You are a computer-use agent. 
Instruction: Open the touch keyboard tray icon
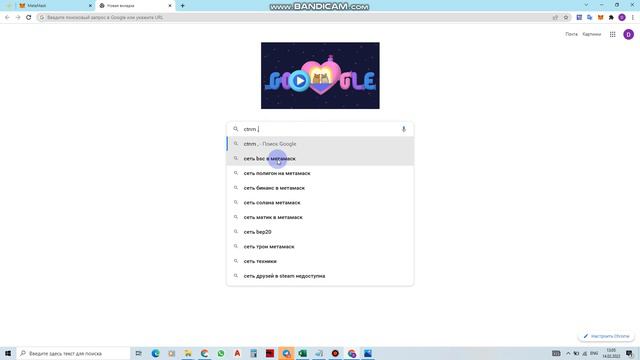click(556, 353)
